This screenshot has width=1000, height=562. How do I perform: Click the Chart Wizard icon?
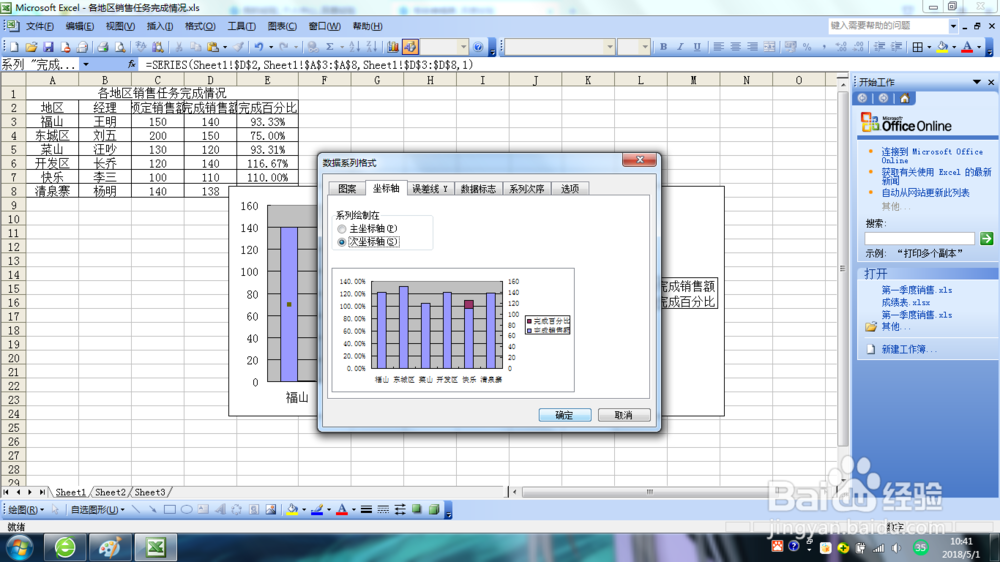coord(393,47)
